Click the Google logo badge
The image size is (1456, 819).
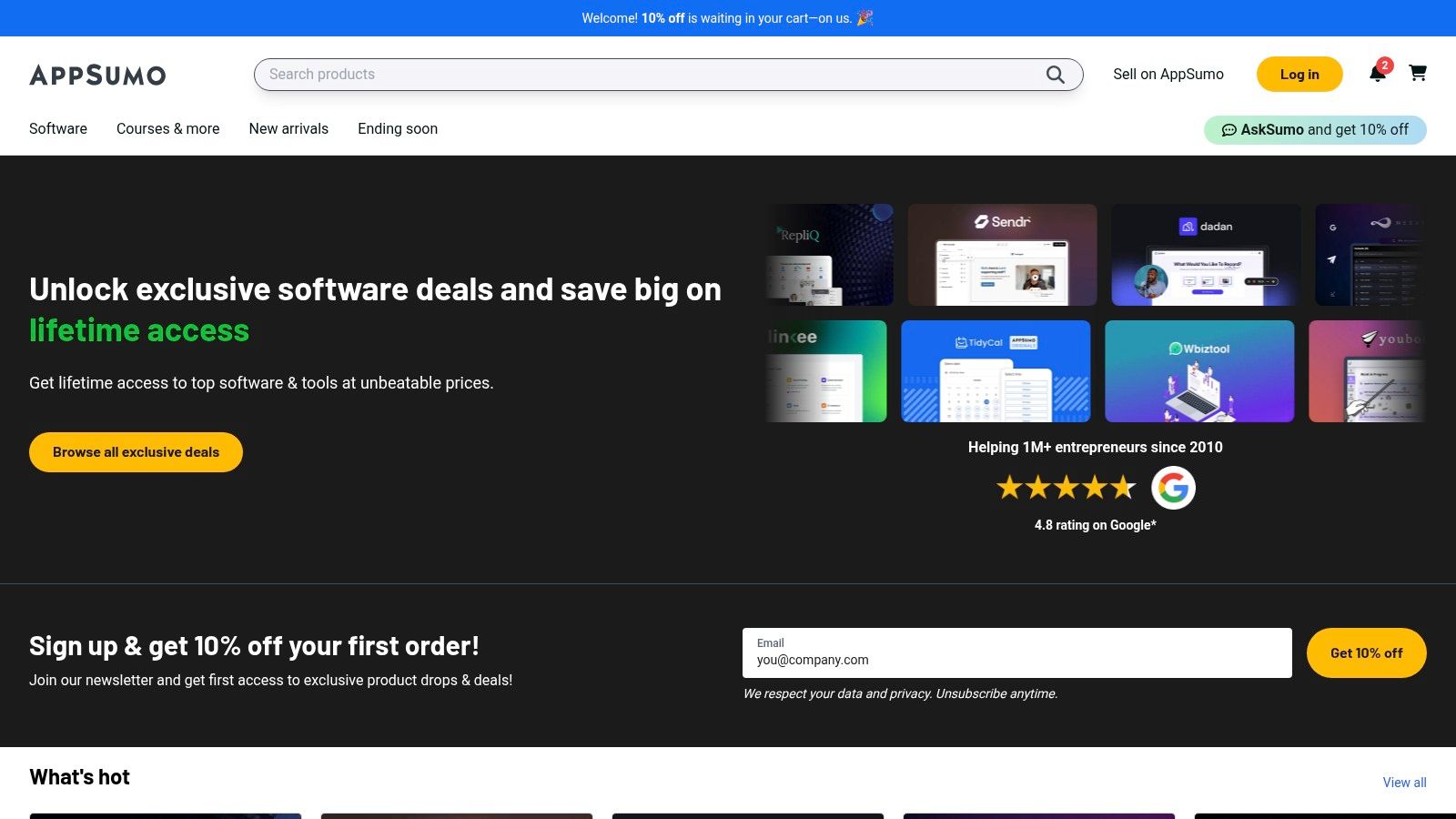1173,488
